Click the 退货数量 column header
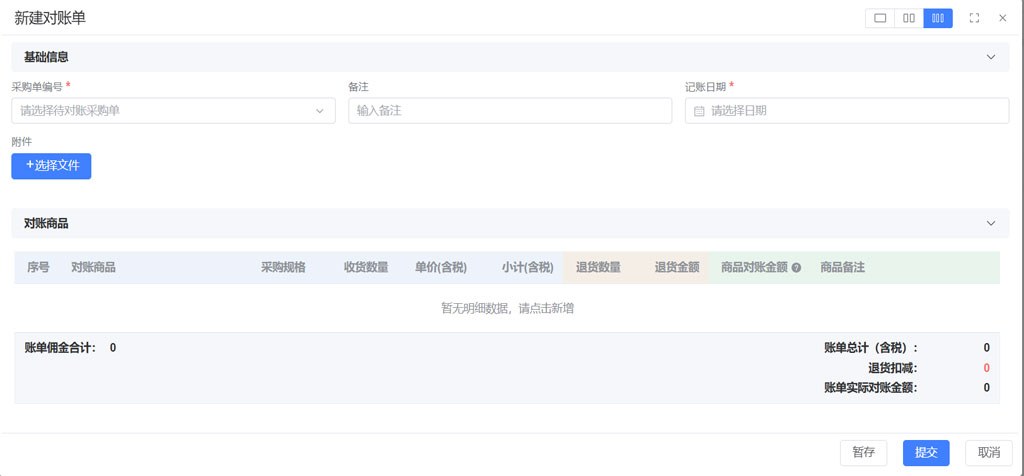This screenshot has height=476, width=1024. pyautogui.click(x=598, y=267)
